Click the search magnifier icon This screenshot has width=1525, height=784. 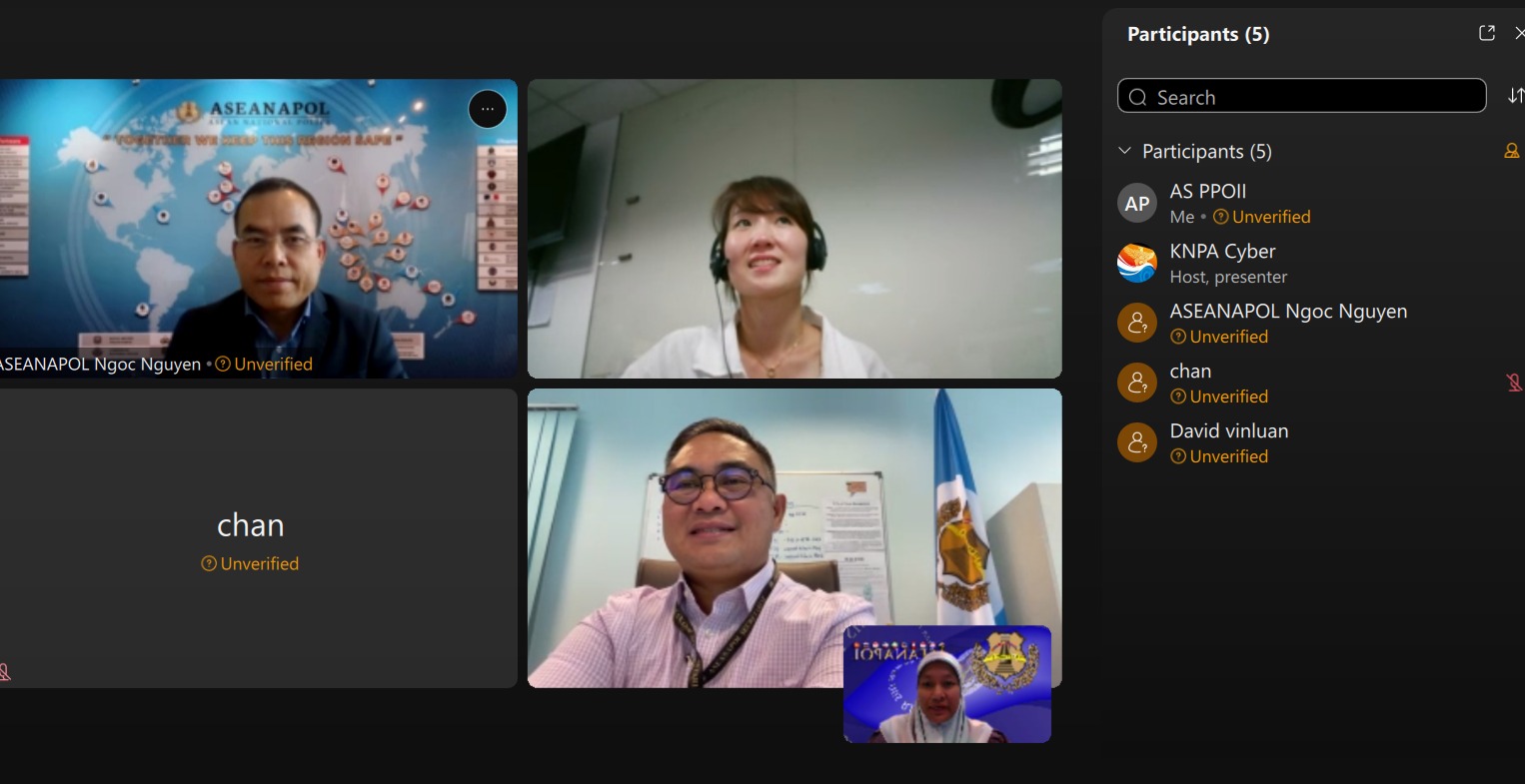pyautogui.click(x=1137, y=97)
